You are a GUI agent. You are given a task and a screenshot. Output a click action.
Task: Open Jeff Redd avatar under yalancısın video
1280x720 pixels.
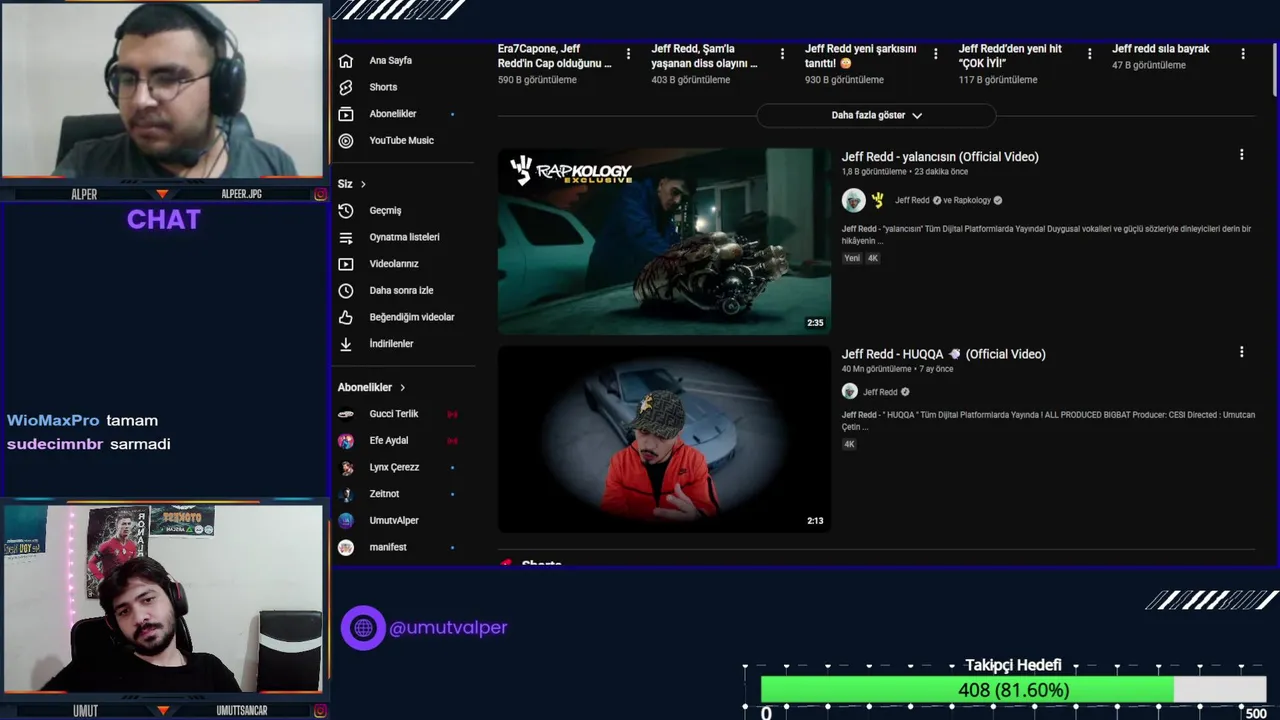tap(853, 200)
